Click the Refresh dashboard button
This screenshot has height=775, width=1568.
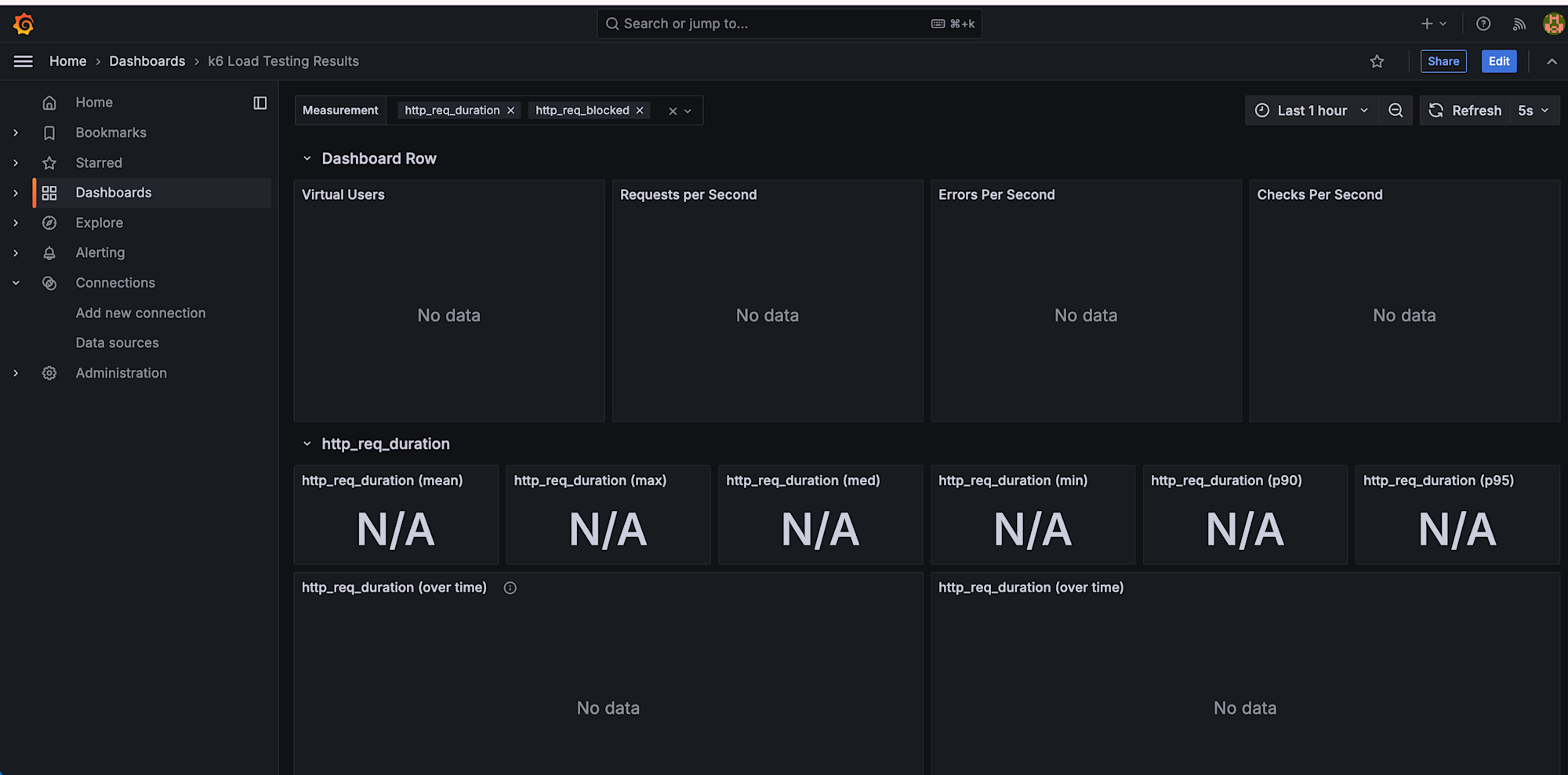1465,110
